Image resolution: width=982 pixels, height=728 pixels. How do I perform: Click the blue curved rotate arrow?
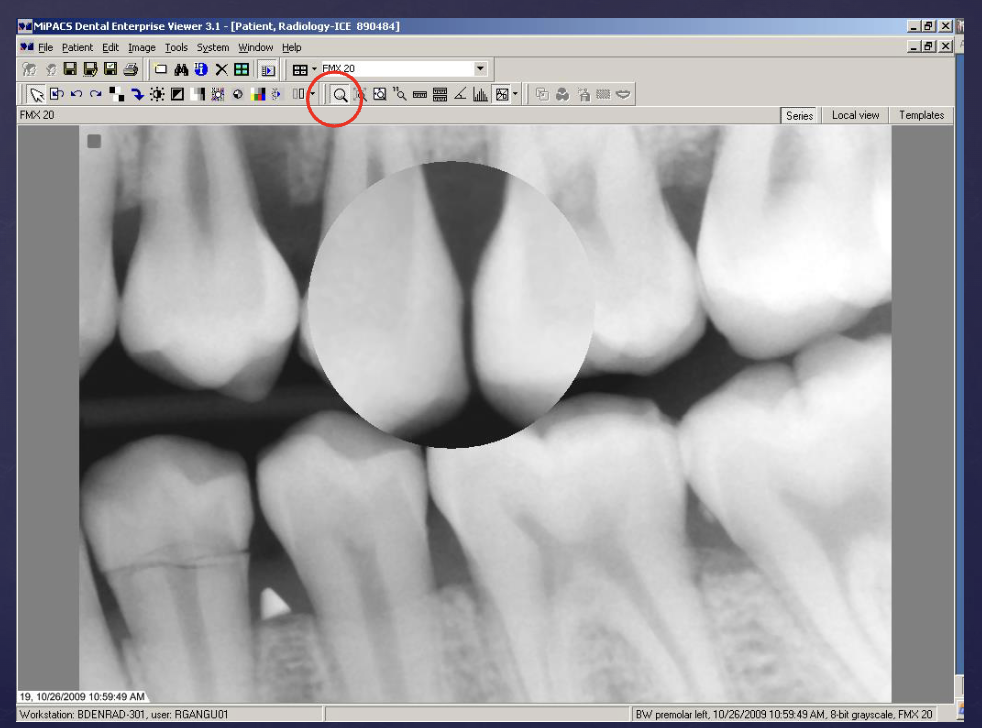click(137, 95)
